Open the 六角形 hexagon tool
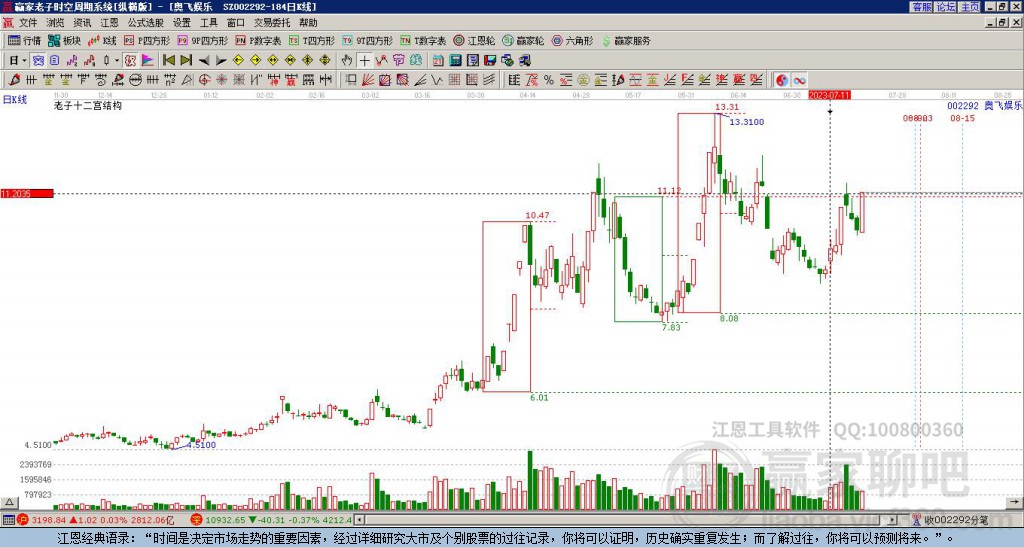The width and height of the screenshot is (1024, 548). pyautogui.click(x=573, y=40)
